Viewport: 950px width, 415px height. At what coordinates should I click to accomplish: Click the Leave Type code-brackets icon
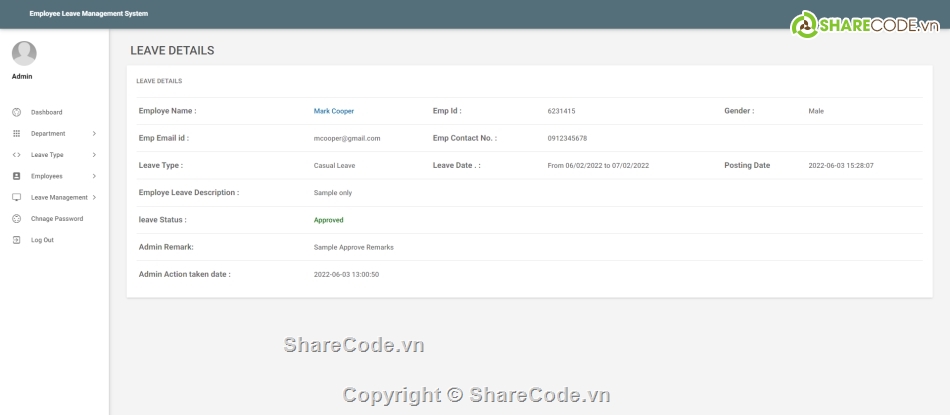tap(16, 155)
